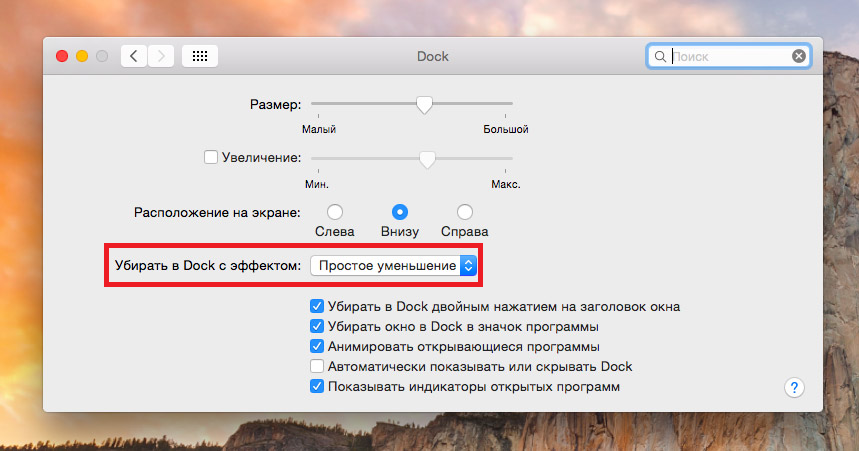Toggle Показывать индикаторы открытых программ checkbox

[x=317, y=386]
